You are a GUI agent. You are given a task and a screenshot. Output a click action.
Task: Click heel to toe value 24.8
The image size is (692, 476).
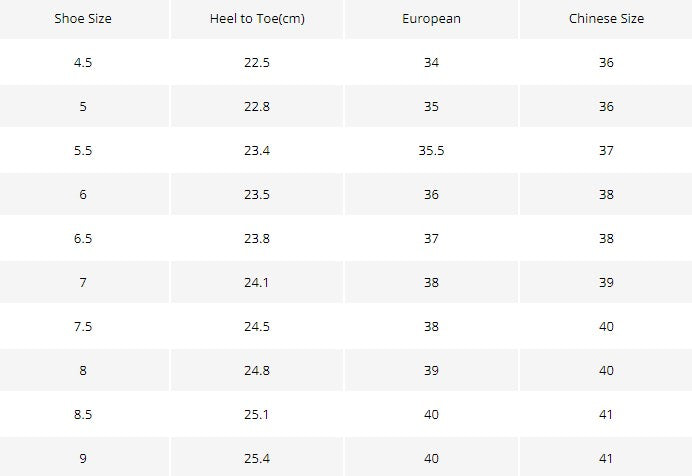(x=257, y=370)
